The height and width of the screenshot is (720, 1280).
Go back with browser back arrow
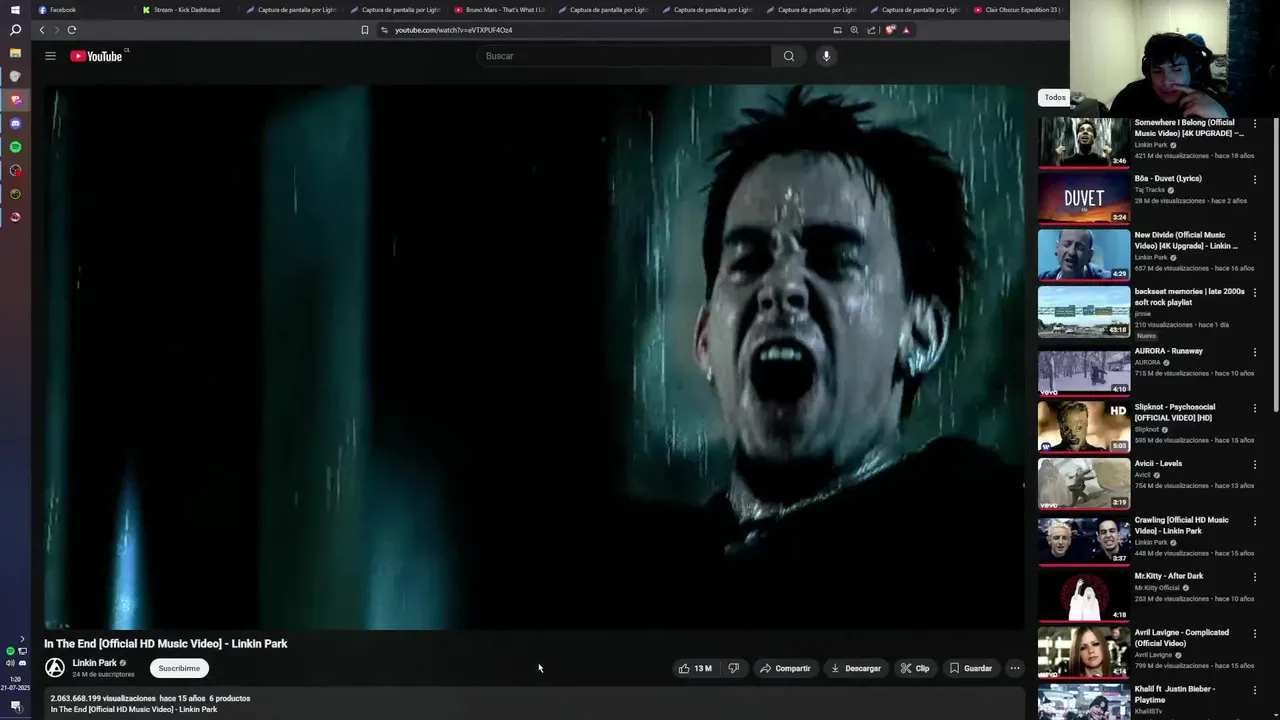42,30
